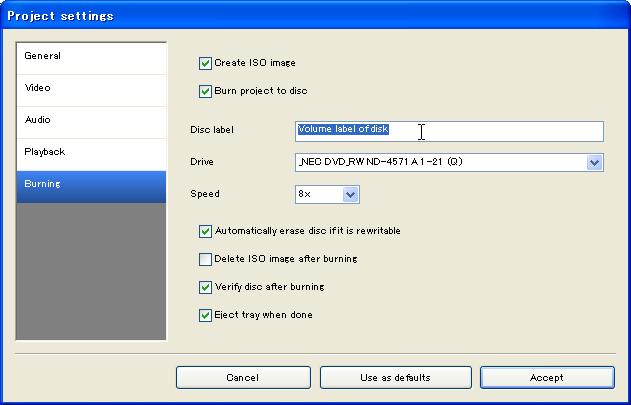Confirm settings with the Accept button
The height and width of the screenshot is (405, 631).
pos(547,378)
